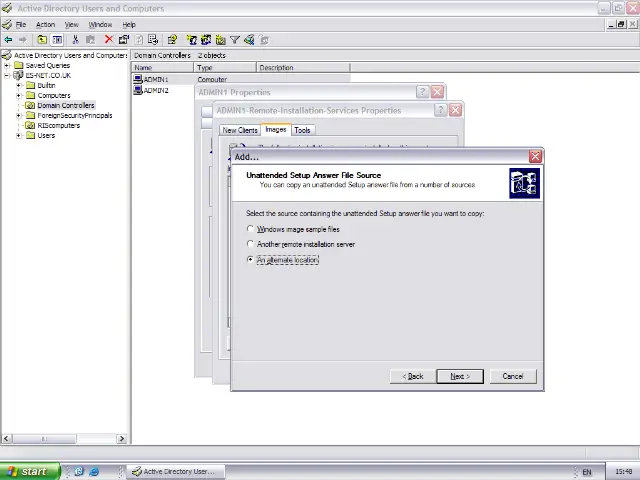
Task: Open Properties via the toolbar icon
Action: pyautogui.click(x=124, y=40)
